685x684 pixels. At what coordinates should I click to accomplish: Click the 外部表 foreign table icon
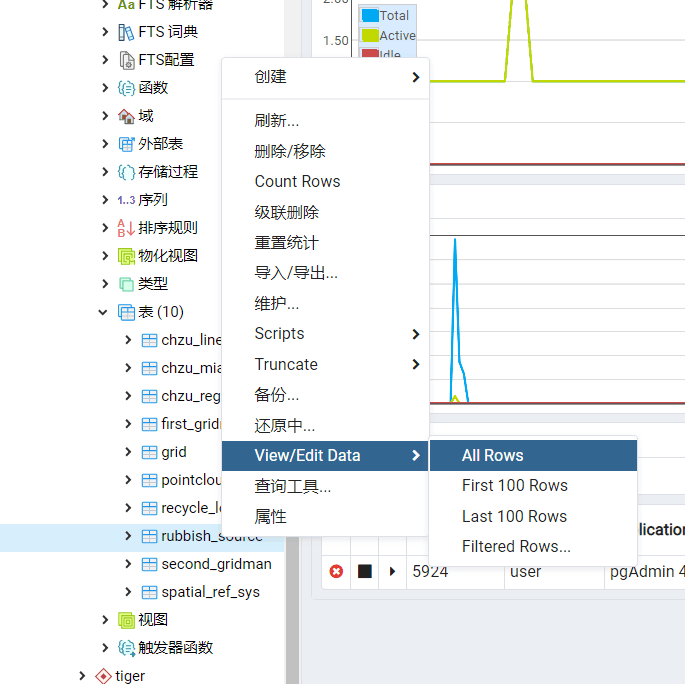pyautogui.click(x=126, y=144)
